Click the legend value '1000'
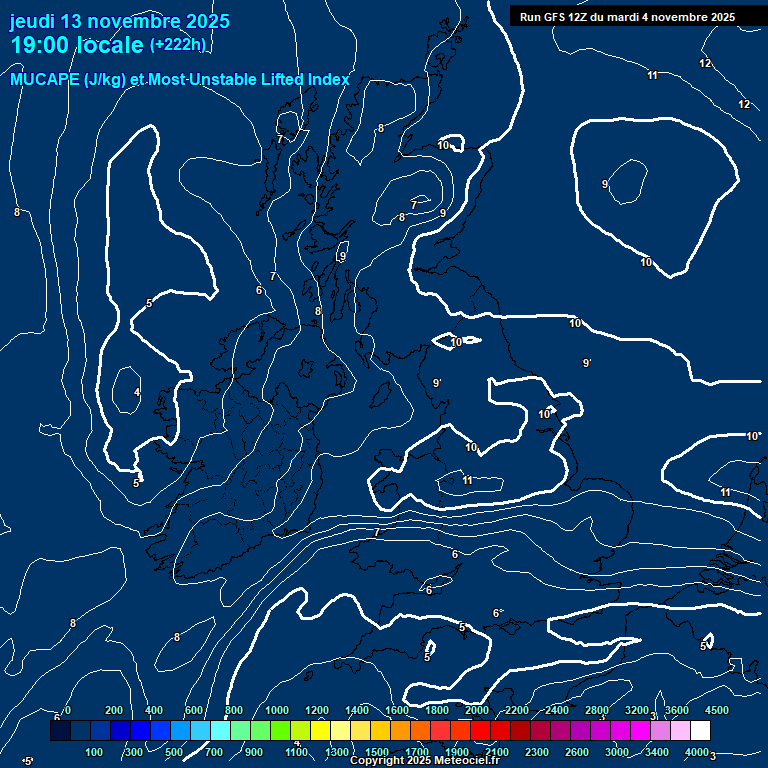This screenshot has height=768, width=768. 277,710
